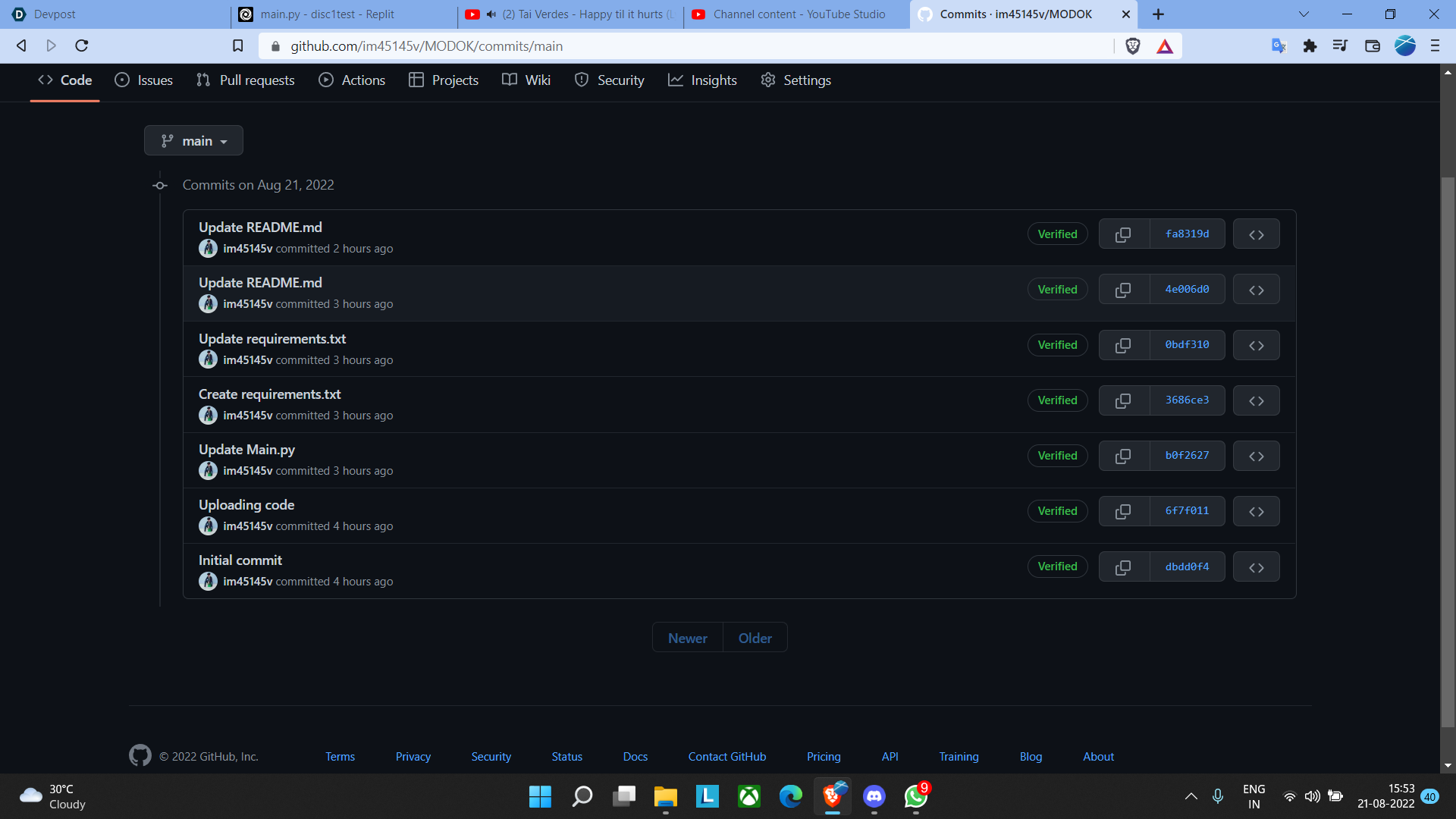Screen dimensions: 1456x819
Task: Open the browser extensions puzzle icon
Action: [x=1310, y=46]
